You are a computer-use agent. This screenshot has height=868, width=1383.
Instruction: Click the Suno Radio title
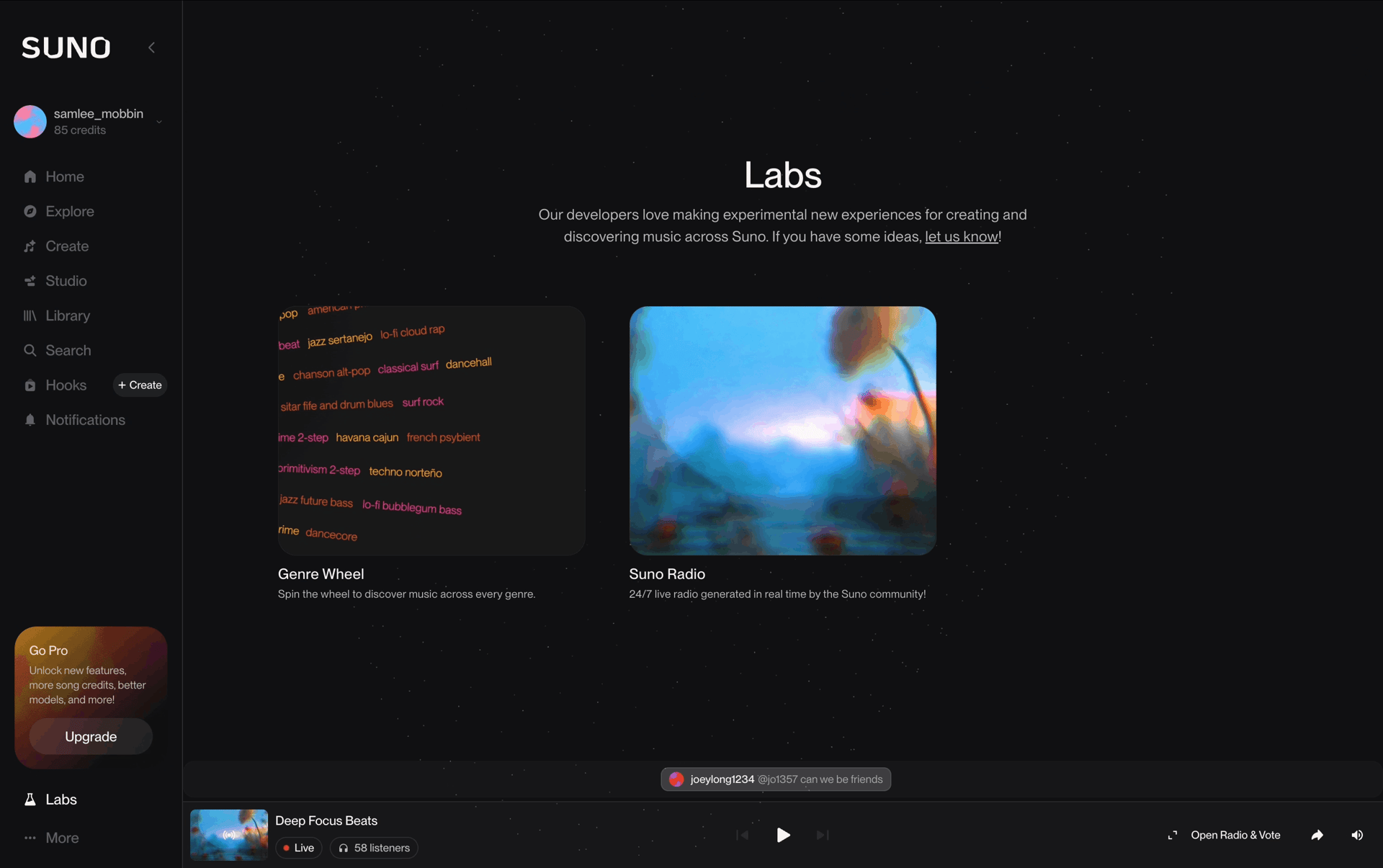(x=667, y=574)
